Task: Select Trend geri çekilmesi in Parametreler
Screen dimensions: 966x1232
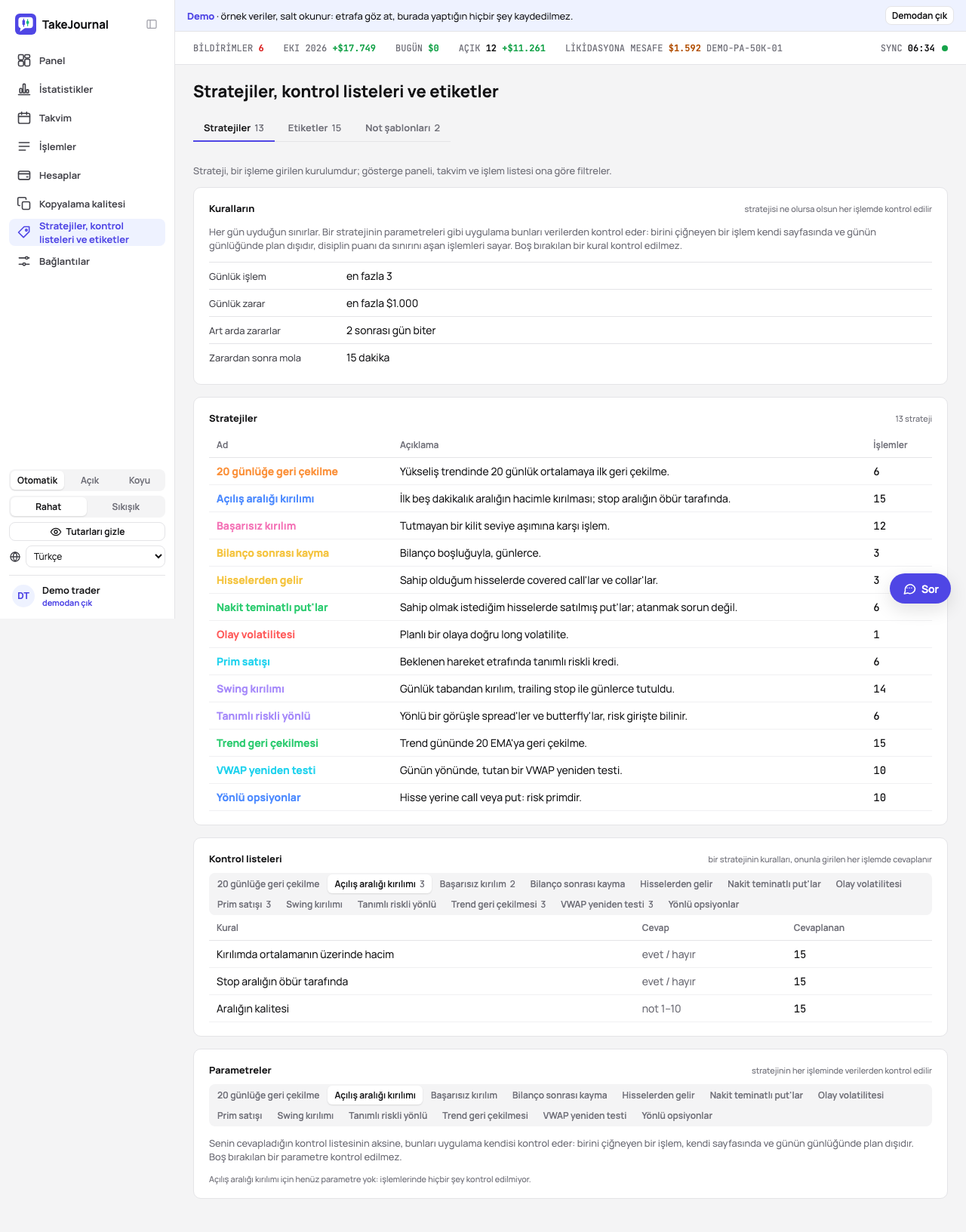Action: click(x=485, y=1116)
